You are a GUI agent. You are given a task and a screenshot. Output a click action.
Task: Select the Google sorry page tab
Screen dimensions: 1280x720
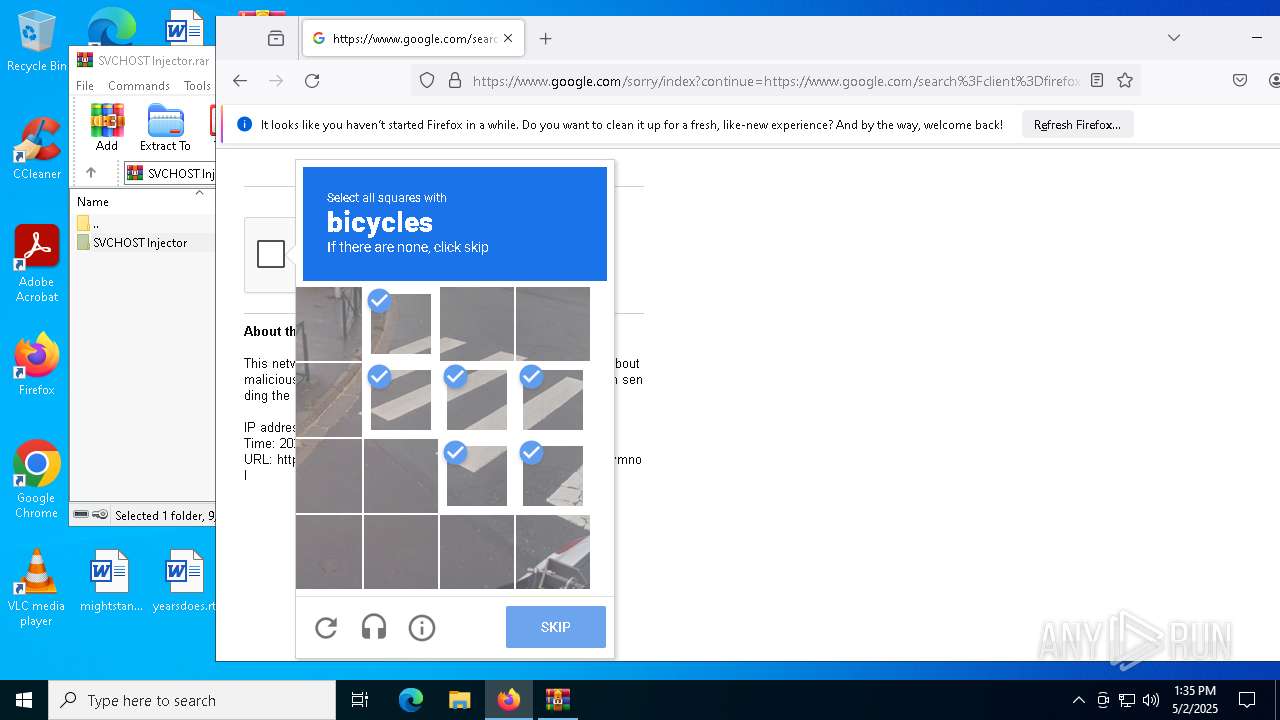412,39
